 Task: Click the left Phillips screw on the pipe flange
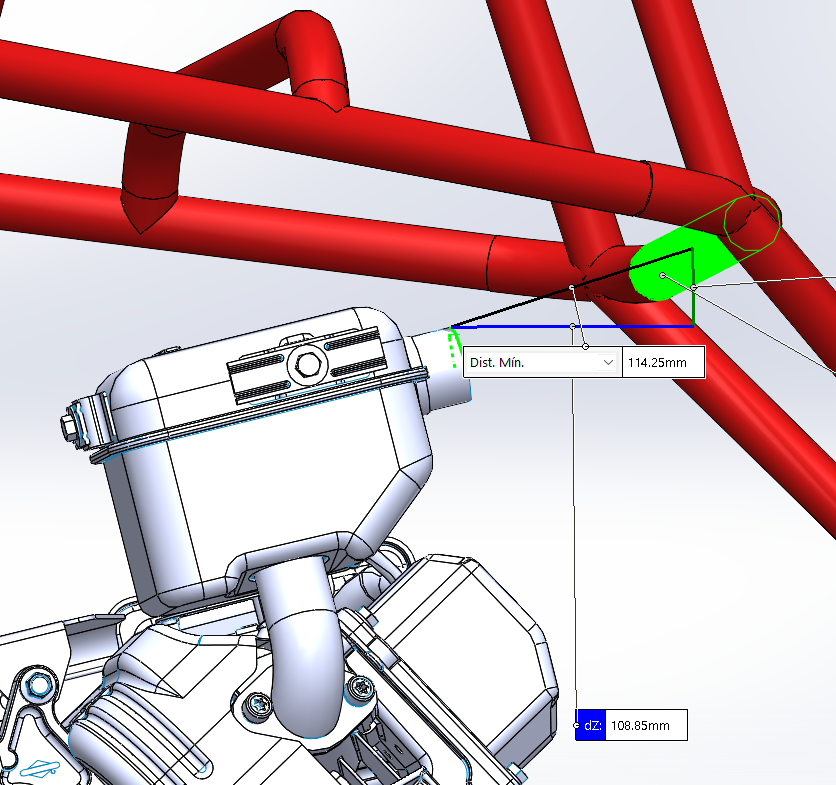tap(259, 707)
